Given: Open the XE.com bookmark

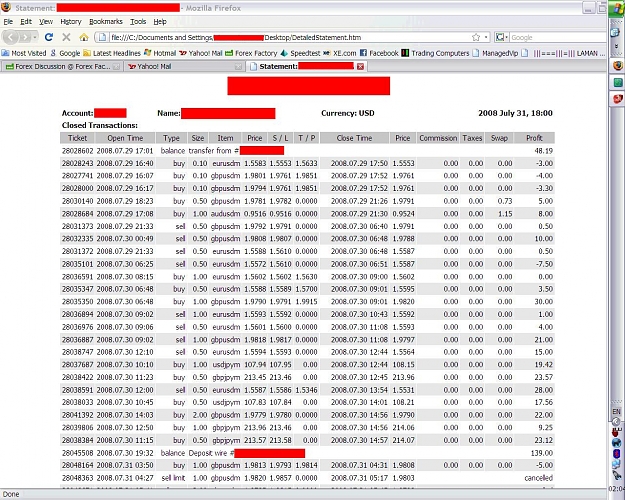Looking at the screenshot, I should tap(340, 53).
